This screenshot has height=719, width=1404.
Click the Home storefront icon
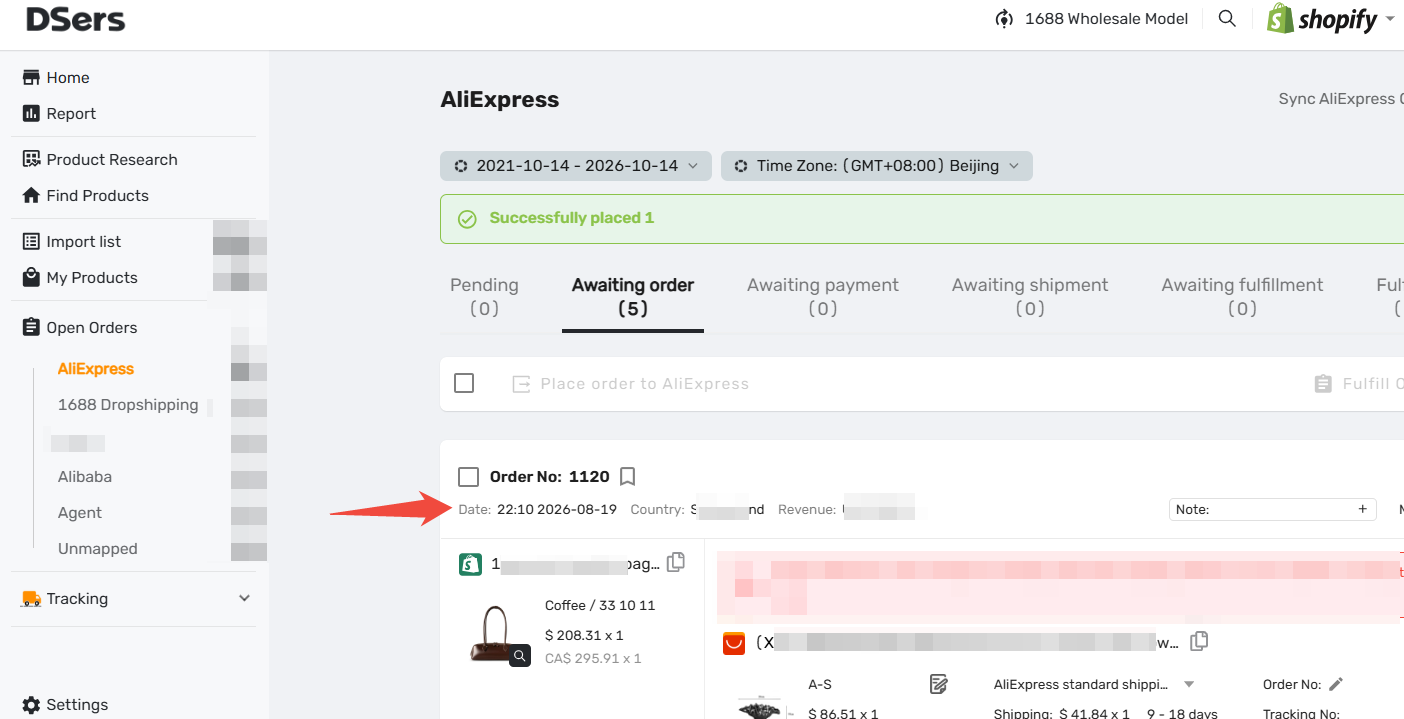click(x=31, y=77)
